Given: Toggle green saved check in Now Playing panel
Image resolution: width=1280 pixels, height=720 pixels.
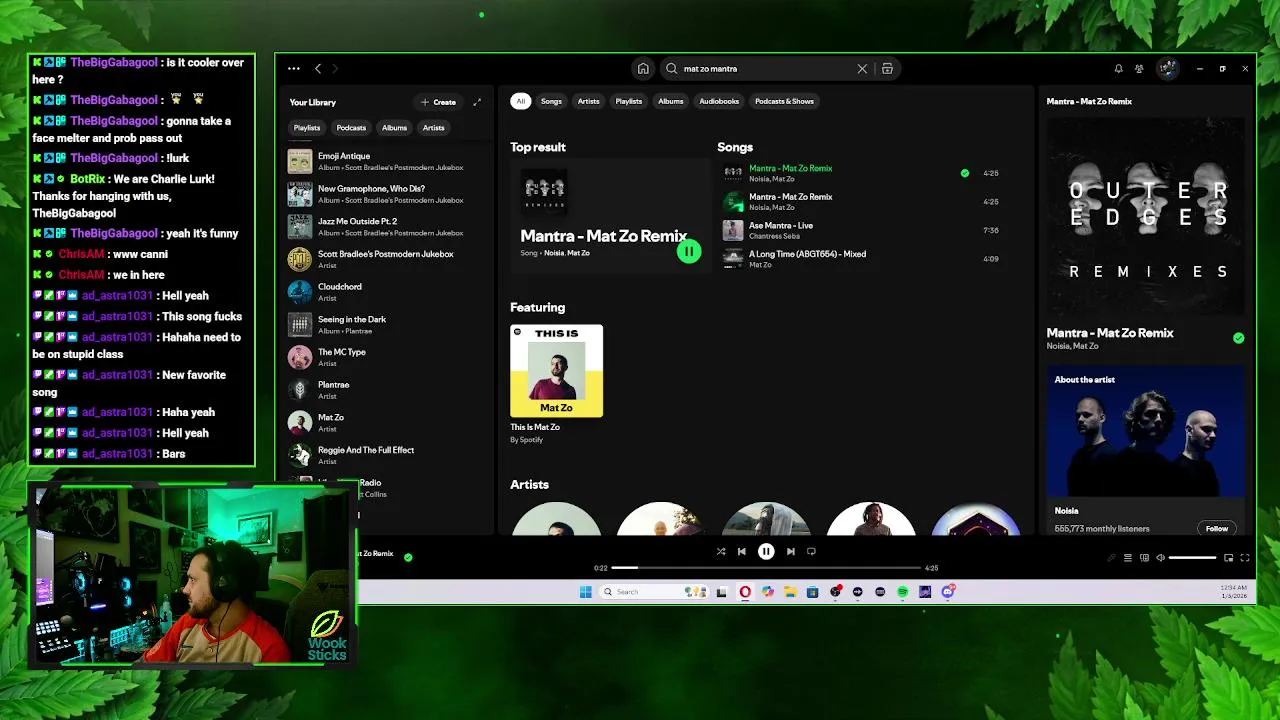Looking at the screenshot, I should [x=1239, y=338].
